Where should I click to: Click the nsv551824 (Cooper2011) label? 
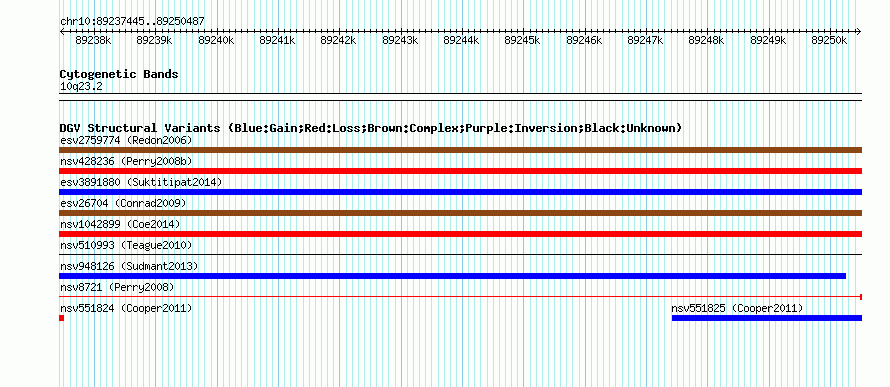[x=126, y=308]
